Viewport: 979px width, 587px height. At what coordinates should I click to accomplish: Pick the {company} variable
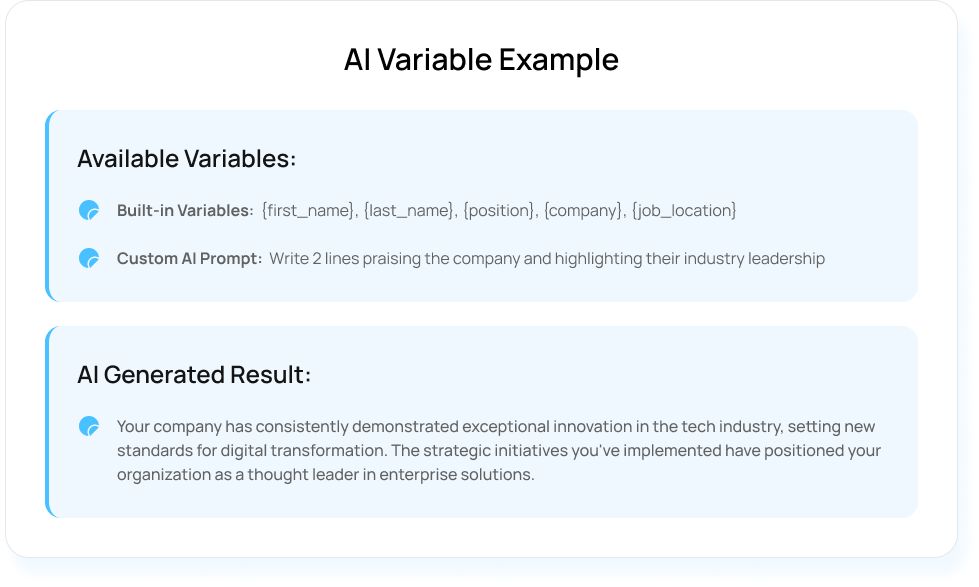coord(583,210)
